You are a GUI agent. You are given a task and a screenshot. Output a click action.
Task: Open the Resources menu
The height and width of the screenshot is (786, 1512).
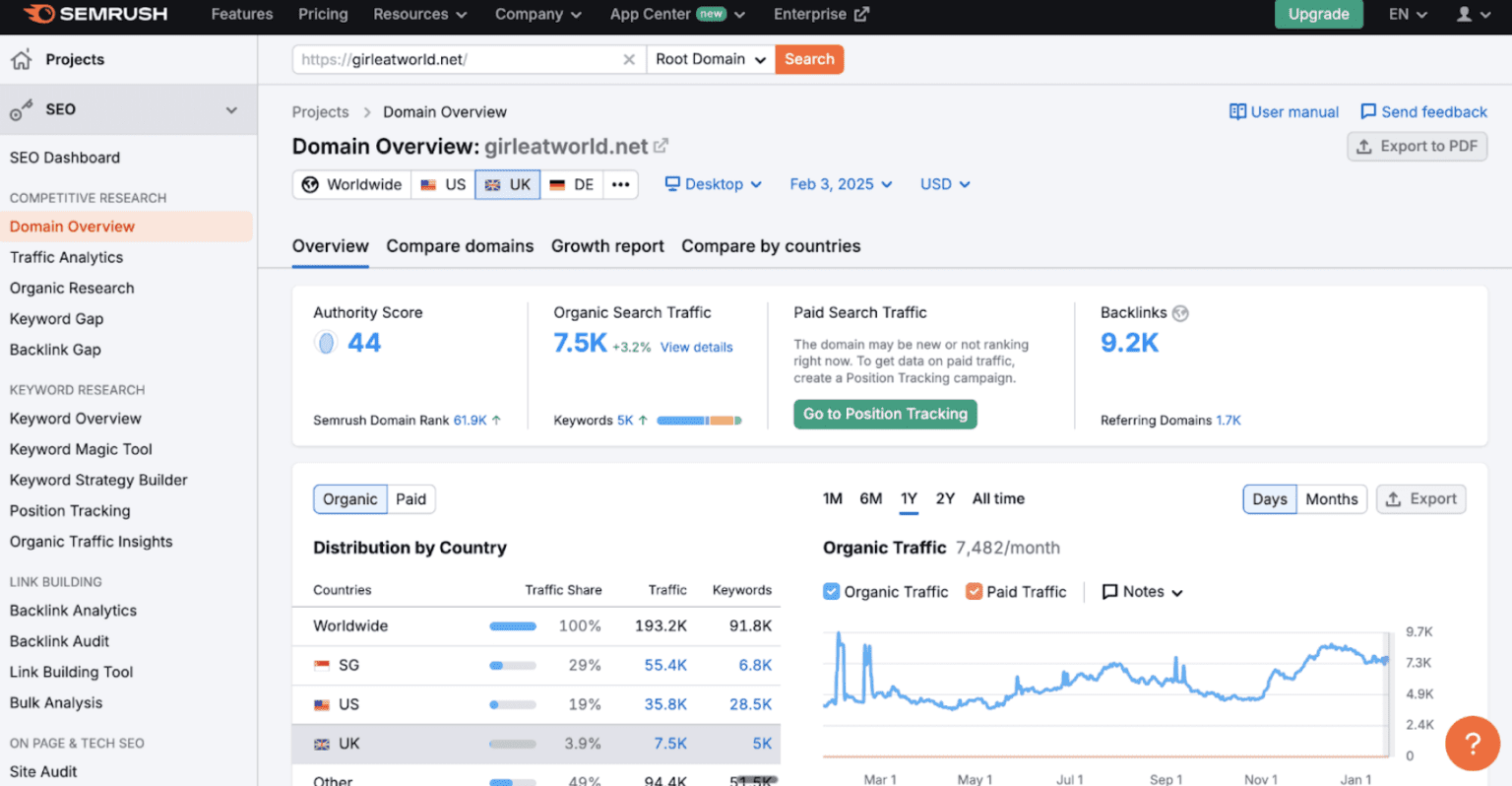click(419, 14)
